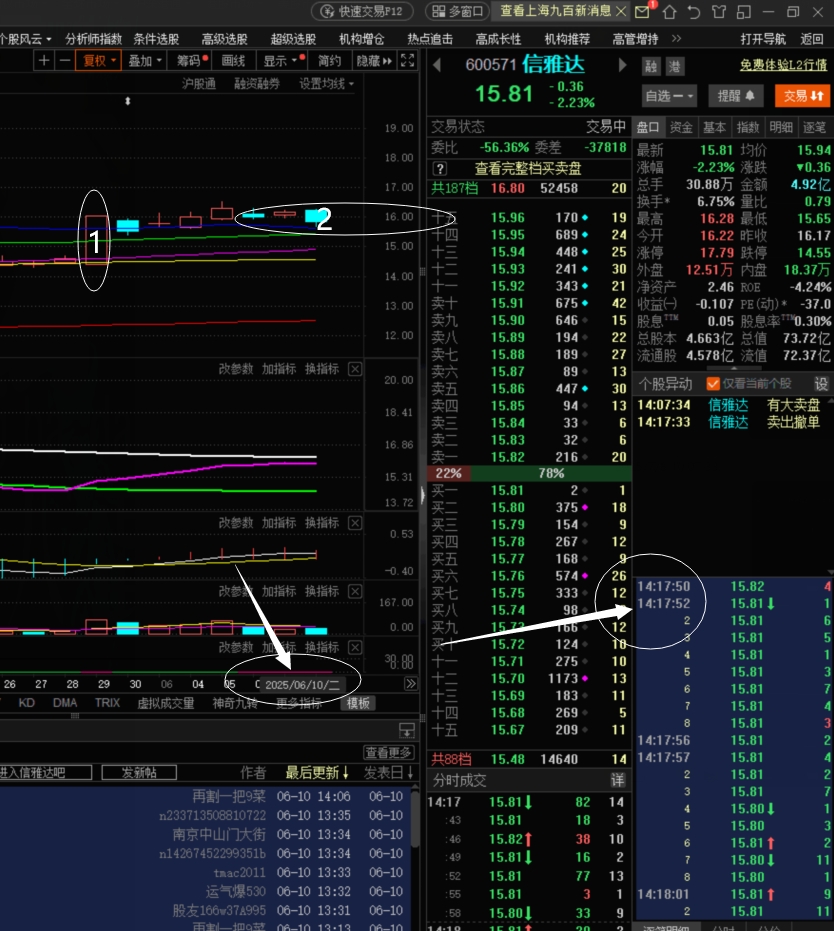Click the undo/back arrow icon in title bar
The width and height of the screenshot is (834, 931).
tap(694, 11)
